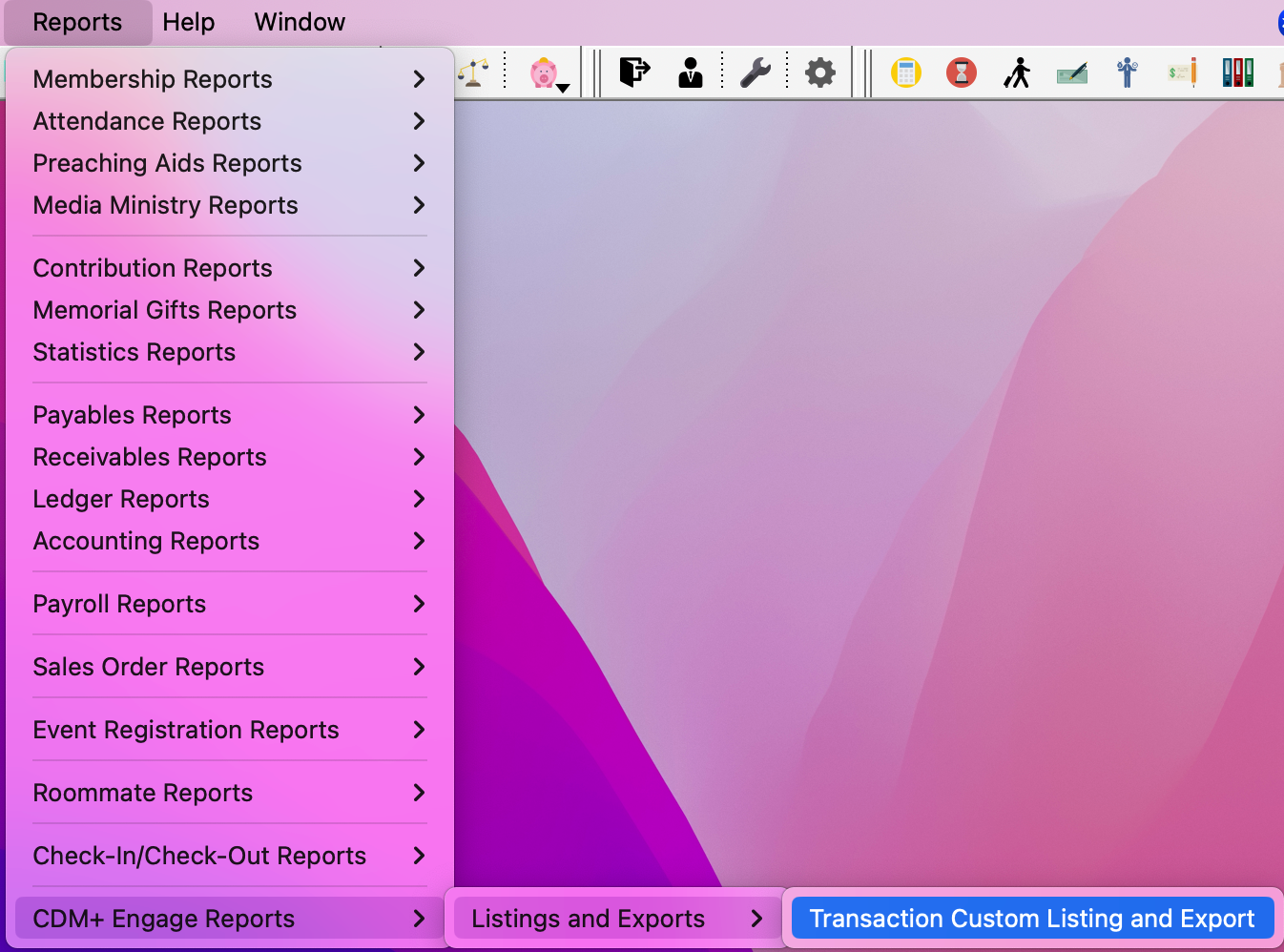The image size is (1284, 952).
Task: Select the person toolbar icon
Action: pos(690,72)
